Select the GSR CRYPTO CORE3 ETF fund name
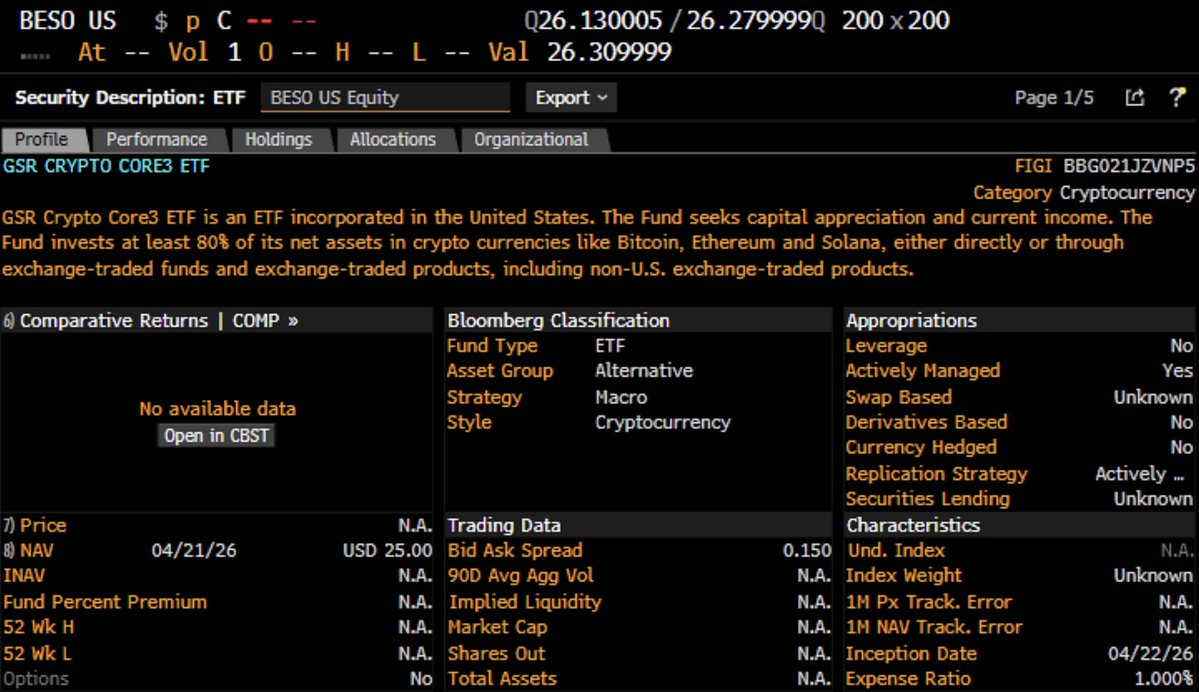The image size is (1199, 692). click(x=107, y=167)
